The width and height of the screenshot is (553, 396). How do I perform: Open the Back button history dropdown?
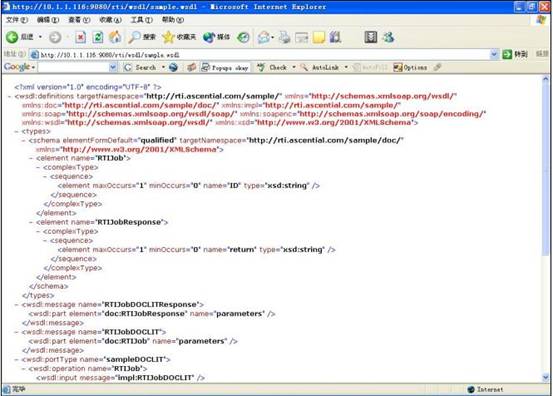pyautogui.click(x=40, y=37)
